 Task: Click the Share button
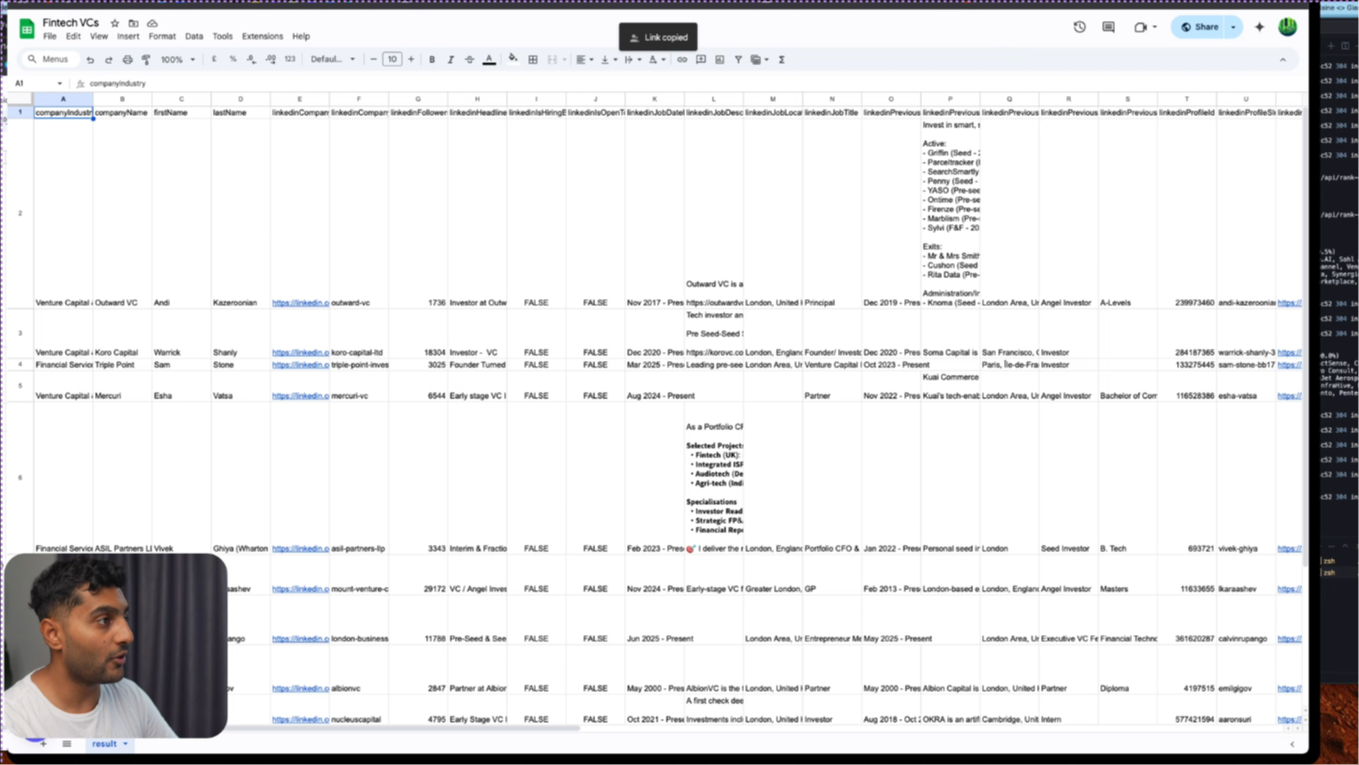click(x=1199, y=27)
